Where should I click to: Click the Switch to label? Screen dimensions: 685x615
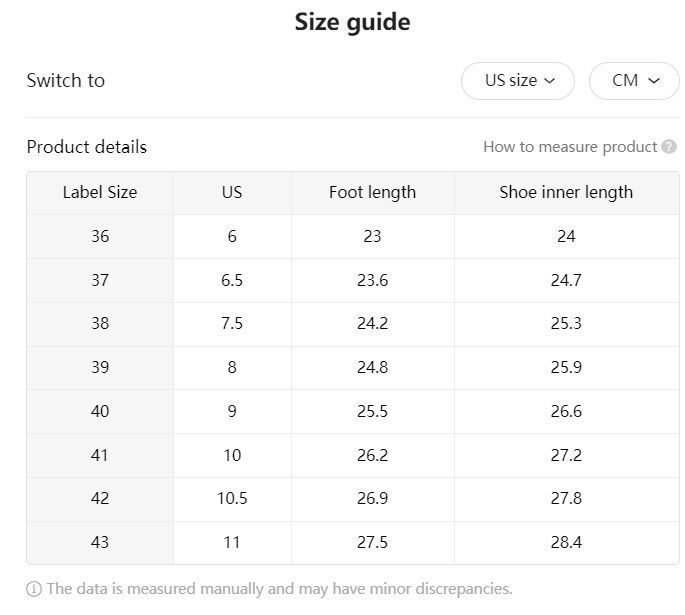pos(66,81)
